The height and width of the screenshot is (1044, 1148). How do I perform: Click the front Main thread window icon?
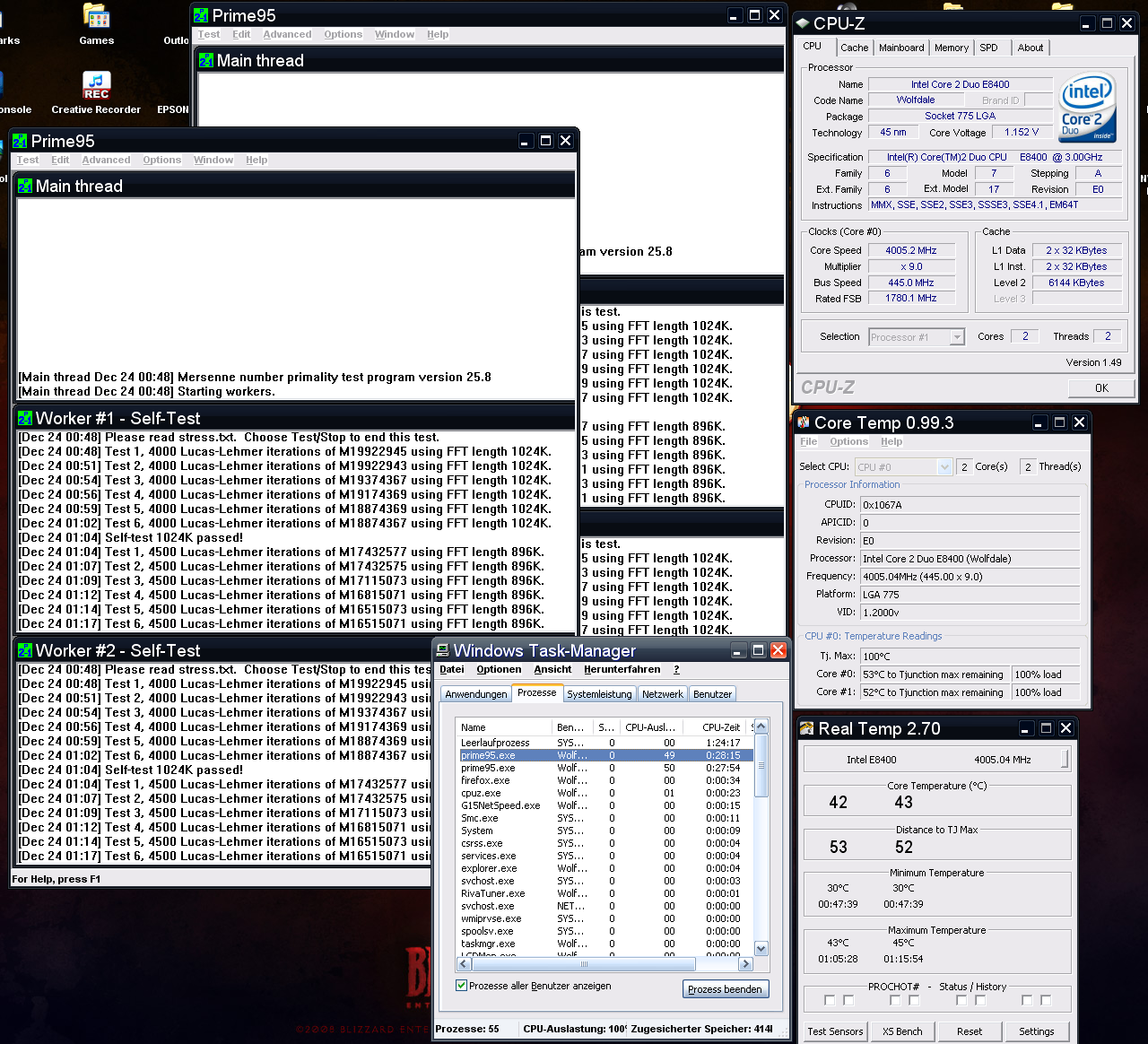click(25, 186)
